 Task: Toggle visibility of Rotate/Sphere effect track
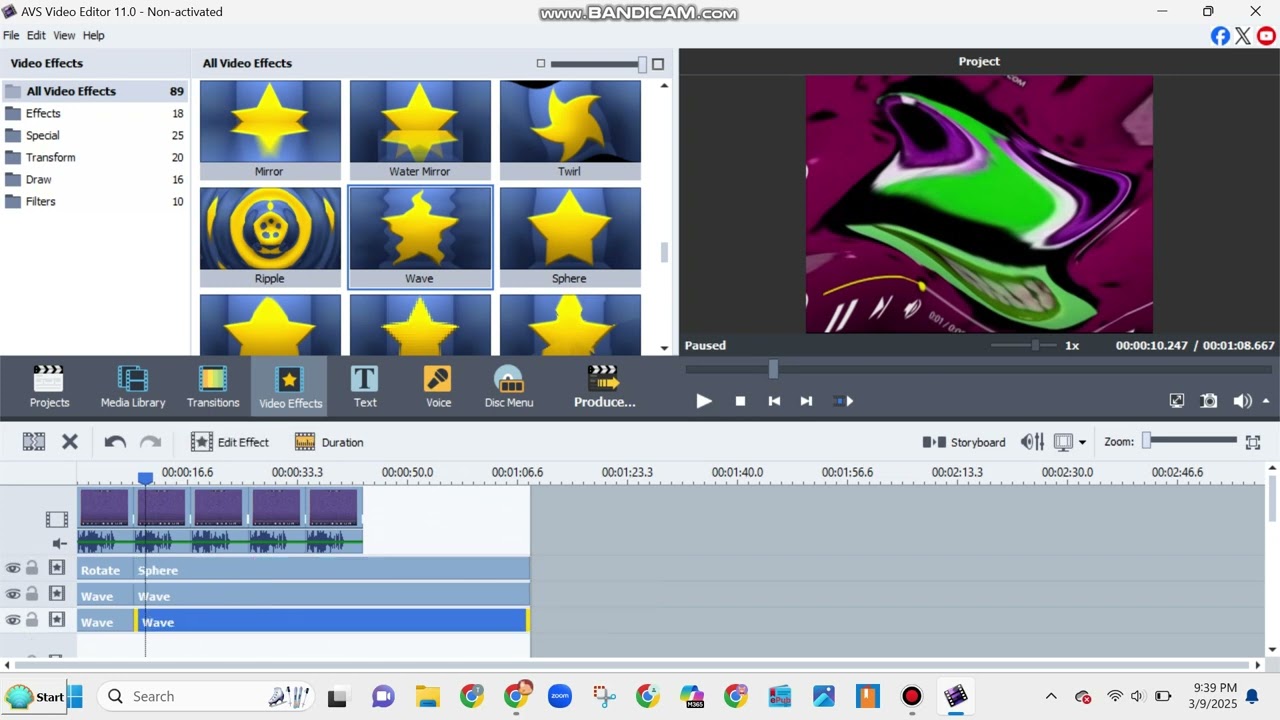tap(13, 568)
